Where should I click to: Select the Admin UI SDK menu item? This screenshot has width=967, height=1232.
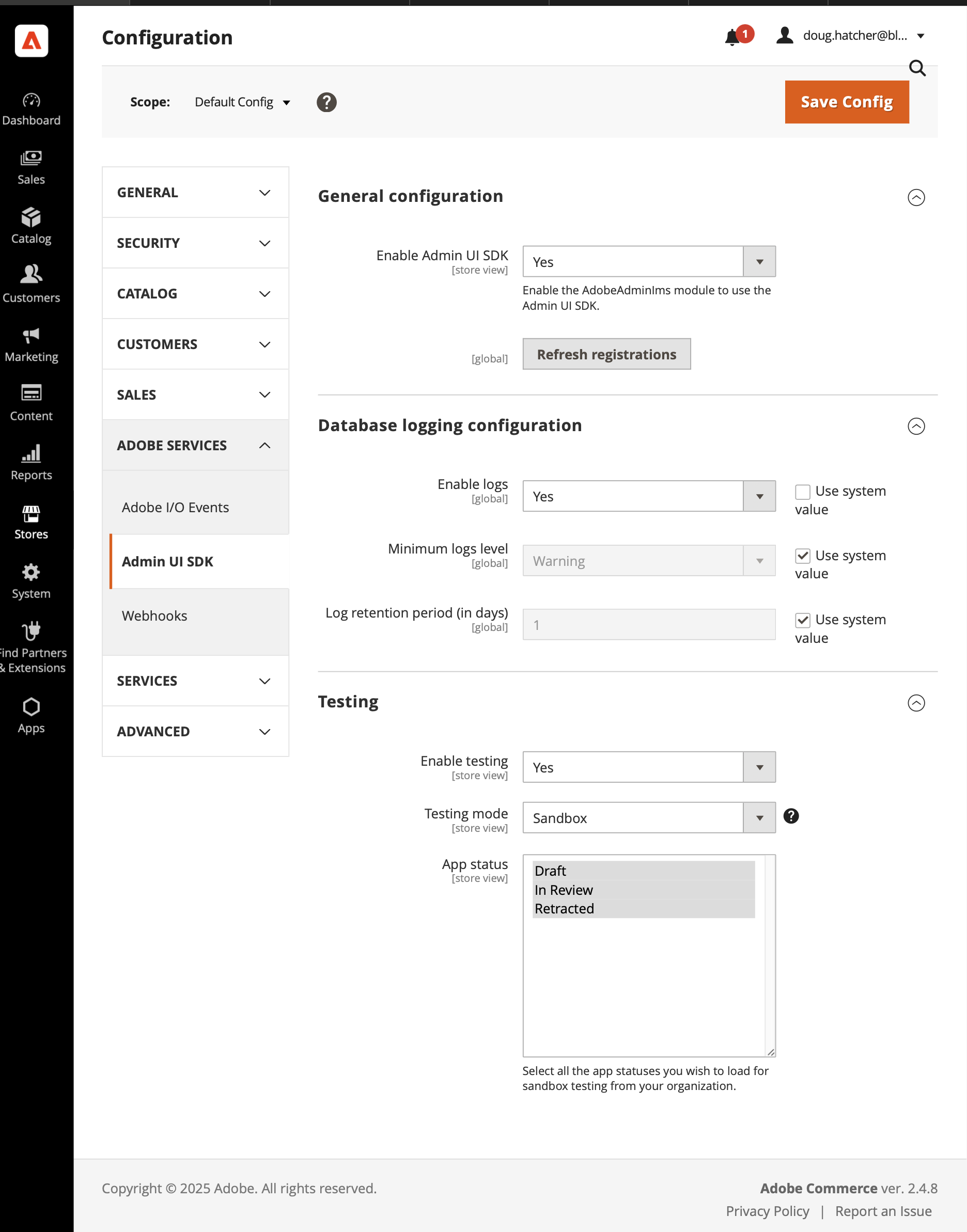[x=199, y=561]
